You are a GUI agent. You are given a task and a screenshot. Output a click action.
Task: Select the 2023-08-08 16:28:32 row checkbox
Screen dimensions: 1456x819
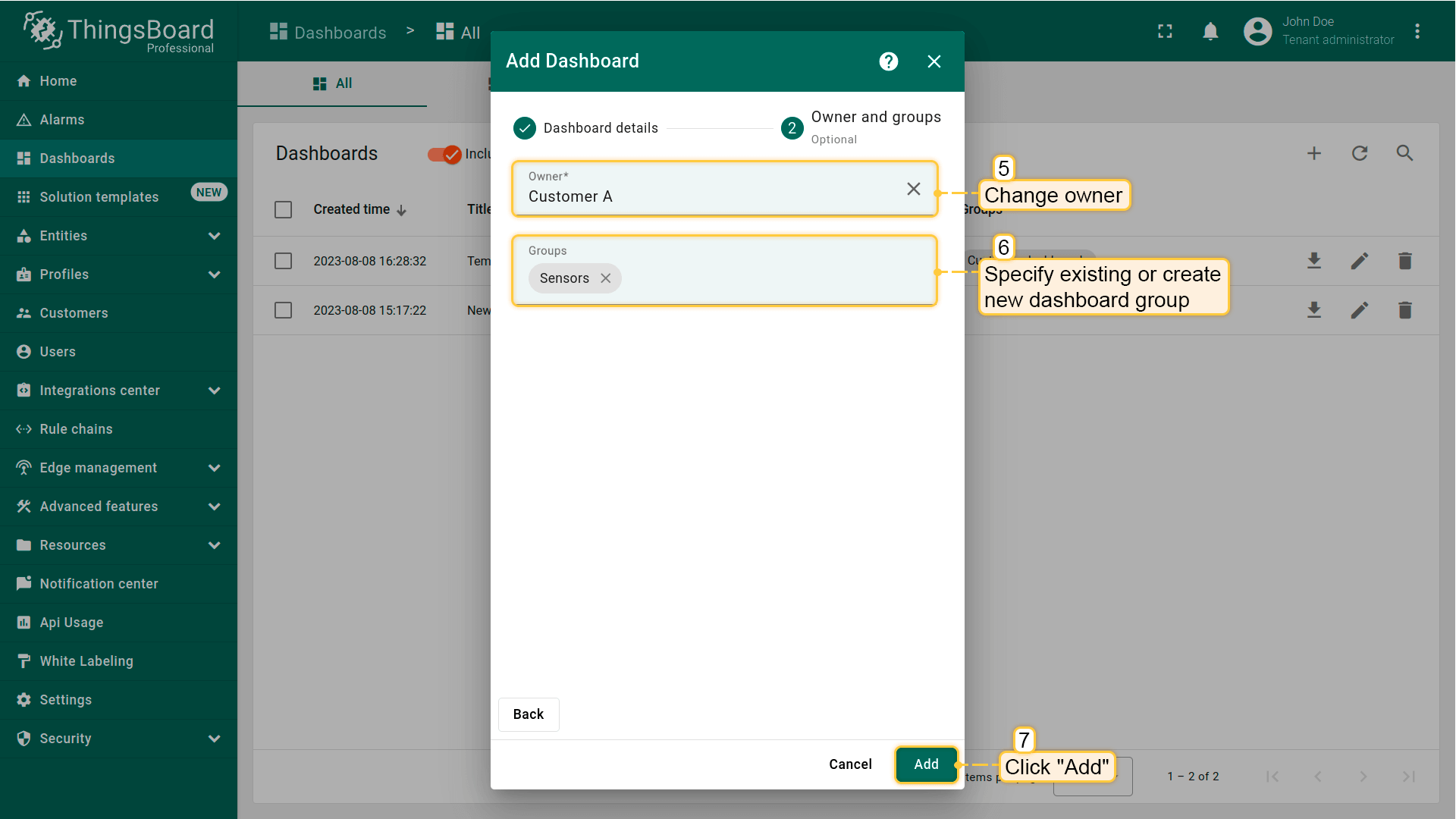(283, 261)
